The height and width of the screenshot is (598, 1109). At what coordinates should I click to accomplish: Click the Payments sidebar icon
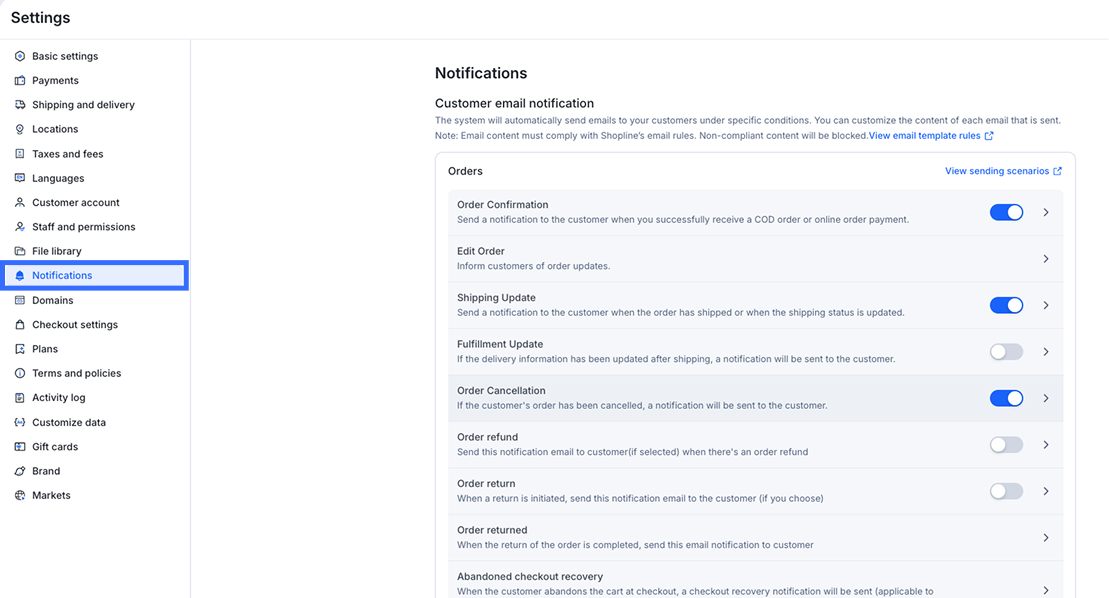pos(20,80)
